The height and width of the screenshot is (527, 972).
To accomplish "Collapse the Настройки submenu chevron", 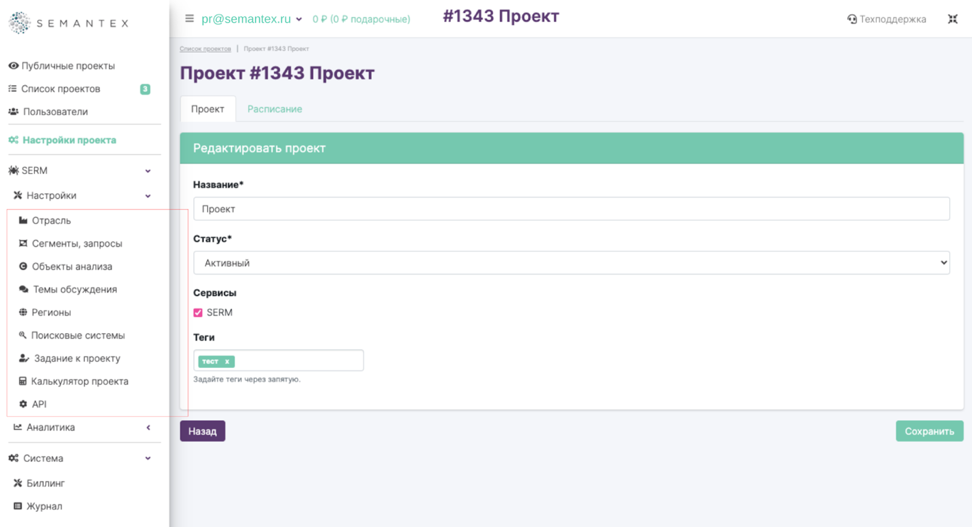I will click(148, 196).
